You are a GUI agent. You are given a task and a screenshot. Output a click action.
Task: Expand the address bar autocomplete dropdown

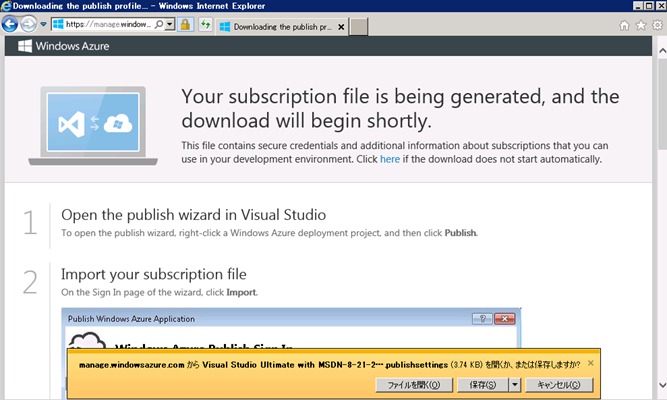pos(170,24)
